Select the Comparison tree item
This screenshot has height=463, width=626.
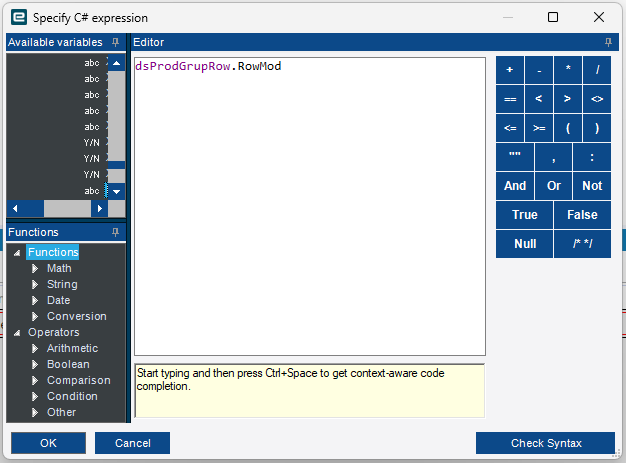tap(79, 380)
